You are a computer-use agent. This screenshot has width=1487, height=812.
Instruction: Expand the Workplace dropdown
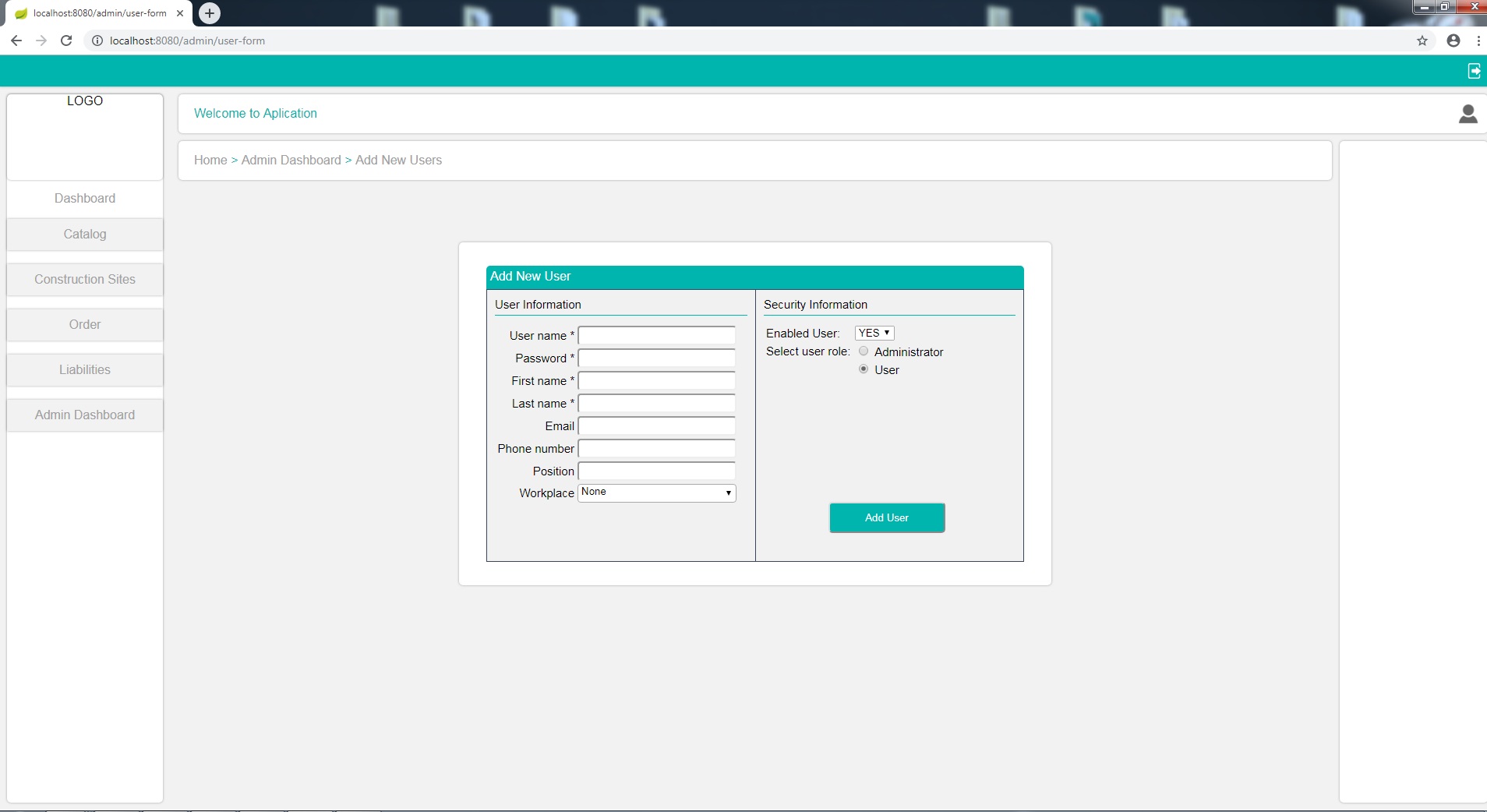[657, 492]
